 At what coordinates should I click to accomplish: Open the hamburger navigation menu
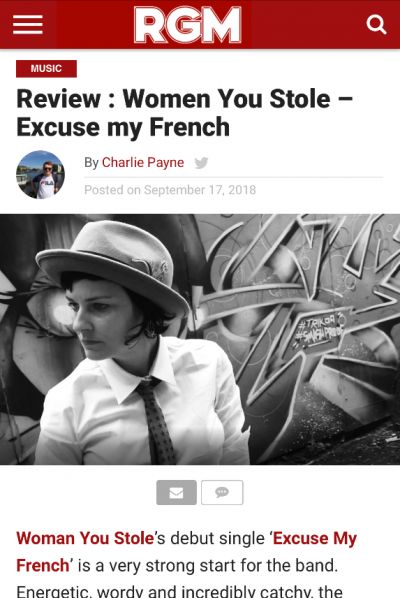tap(27, 24)
